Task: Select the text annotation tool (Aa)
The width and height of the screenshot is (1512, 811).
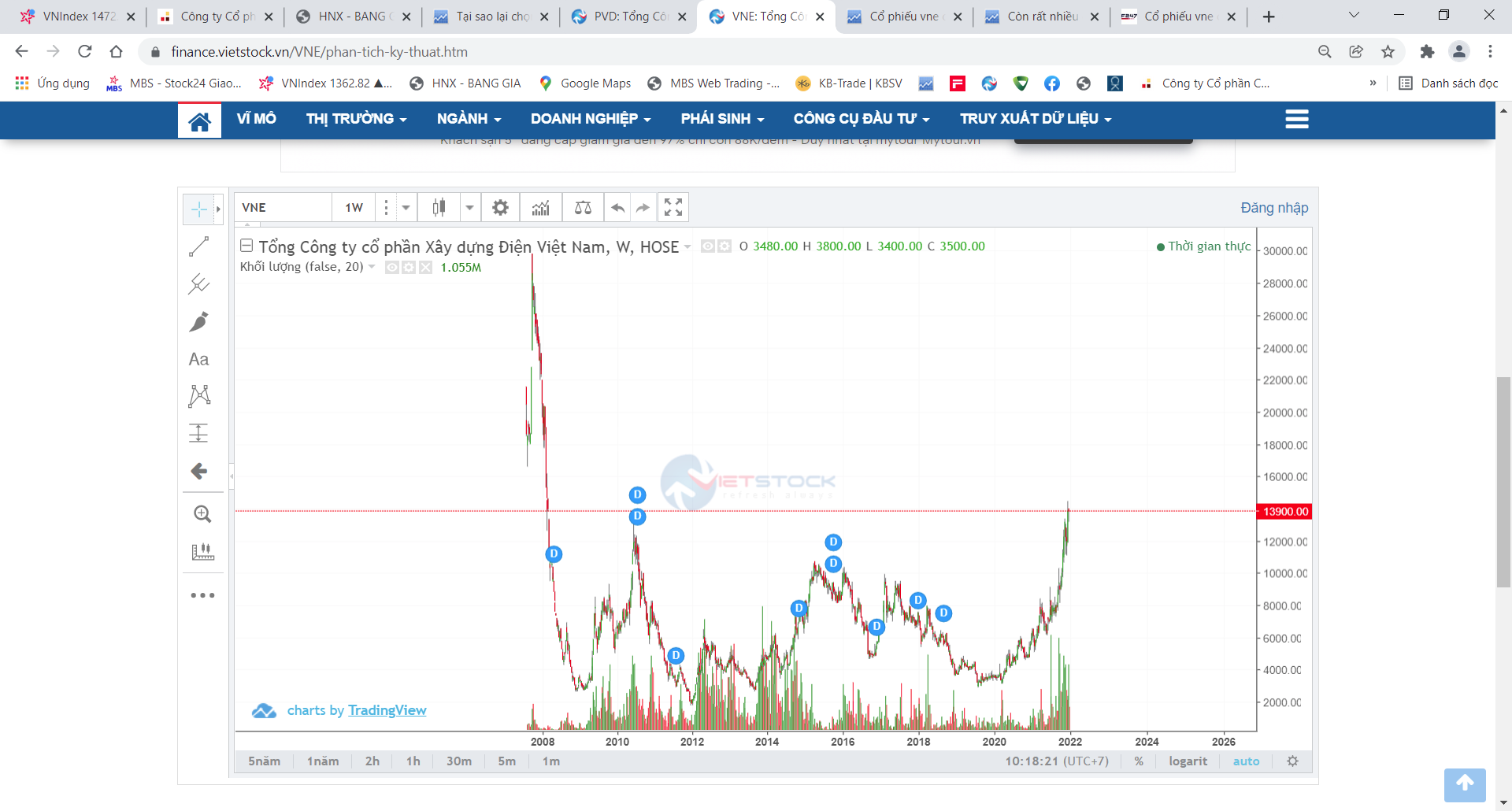Action: point(198,359)
